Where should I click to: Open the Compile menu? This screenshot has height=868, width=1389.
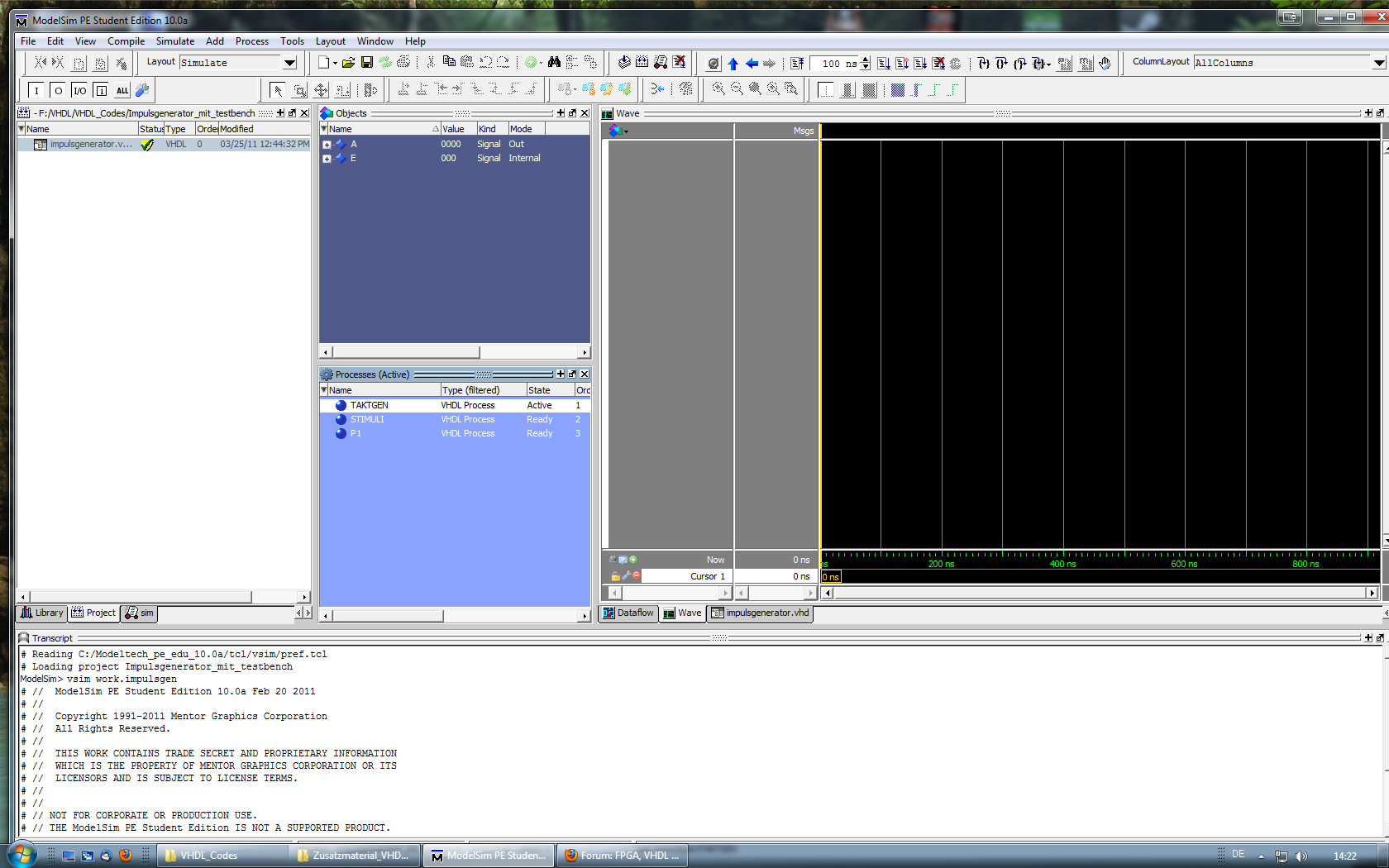[x=126, y=41]
